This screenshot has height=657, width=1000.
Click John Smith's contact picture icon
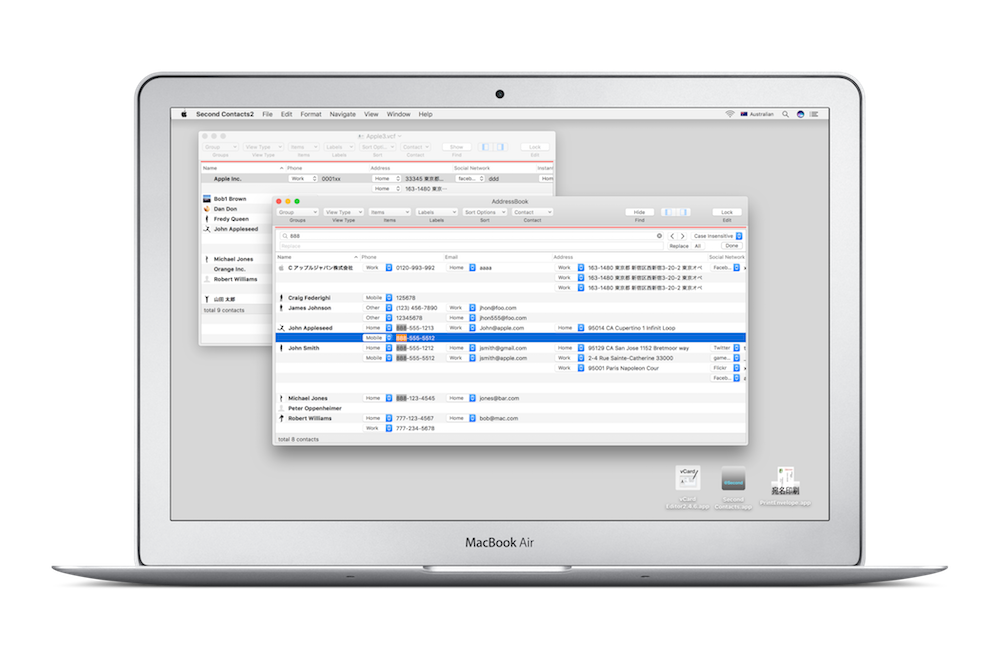coord(281,348)
